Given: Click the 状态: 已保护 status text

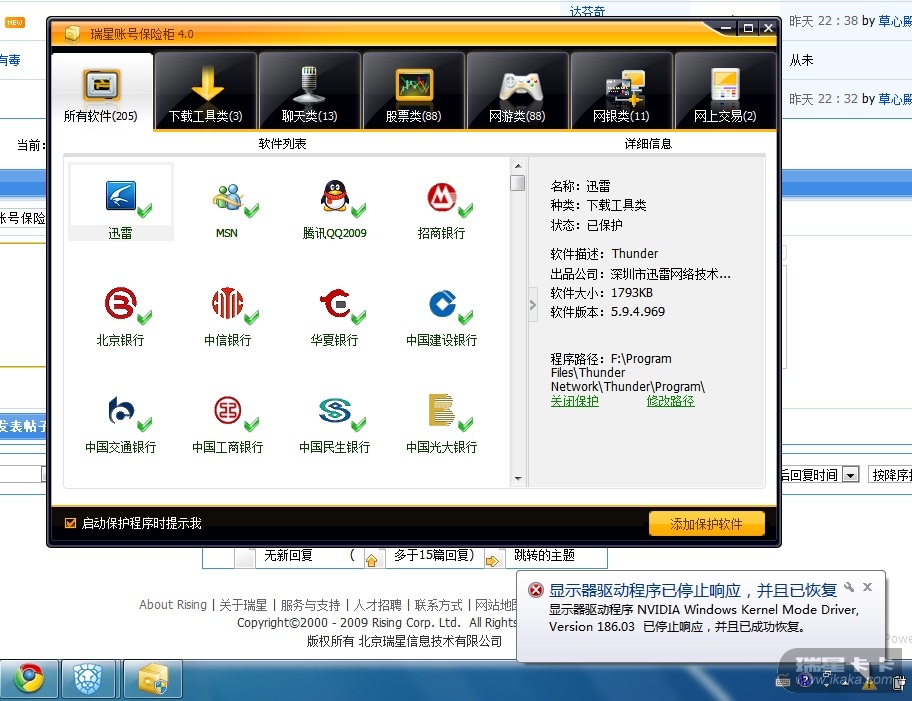Looking at the screenshot, I should pyautogui.click(x=586, y=225).
